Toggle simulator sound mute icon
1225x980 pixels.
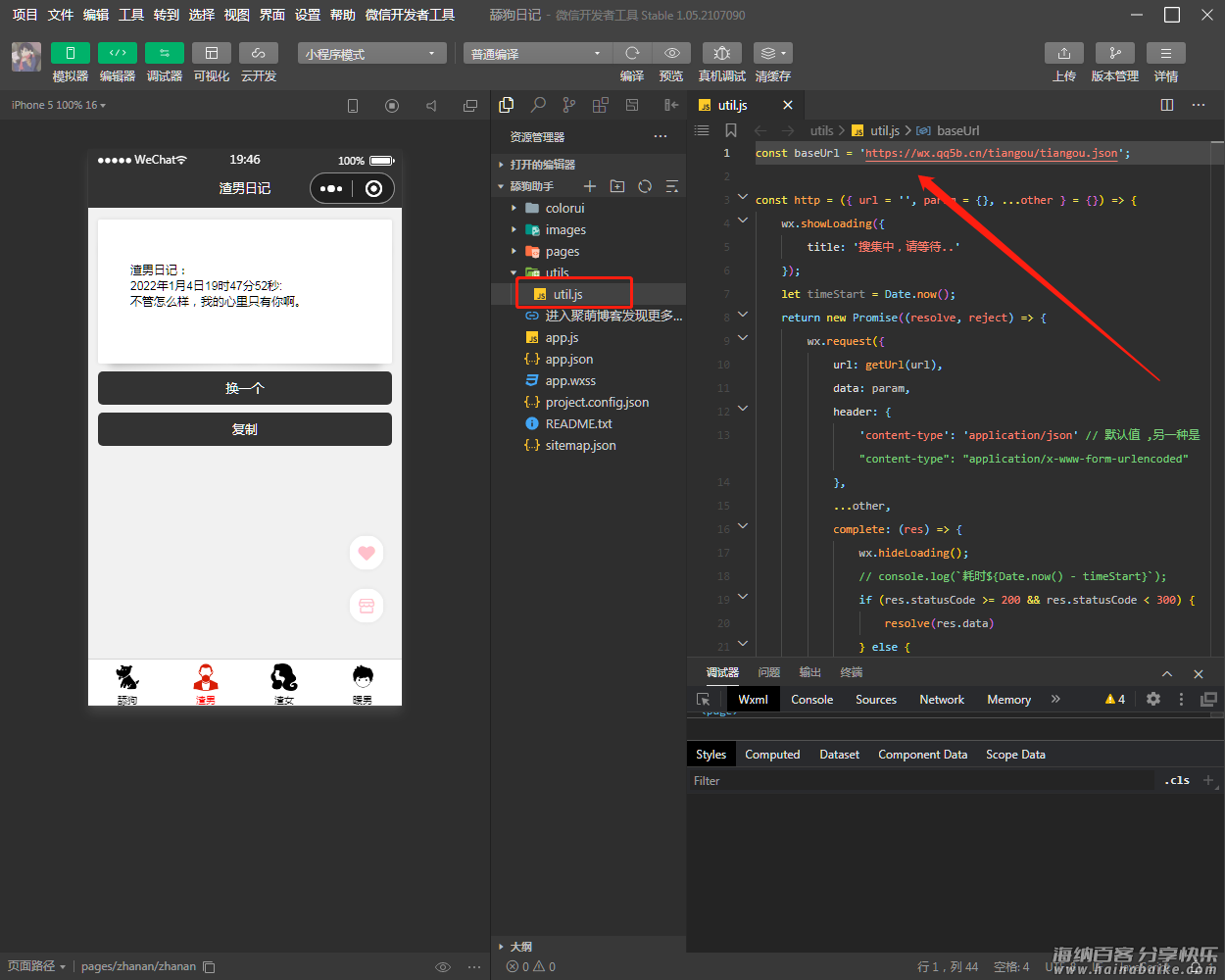(x=431, y=106)
